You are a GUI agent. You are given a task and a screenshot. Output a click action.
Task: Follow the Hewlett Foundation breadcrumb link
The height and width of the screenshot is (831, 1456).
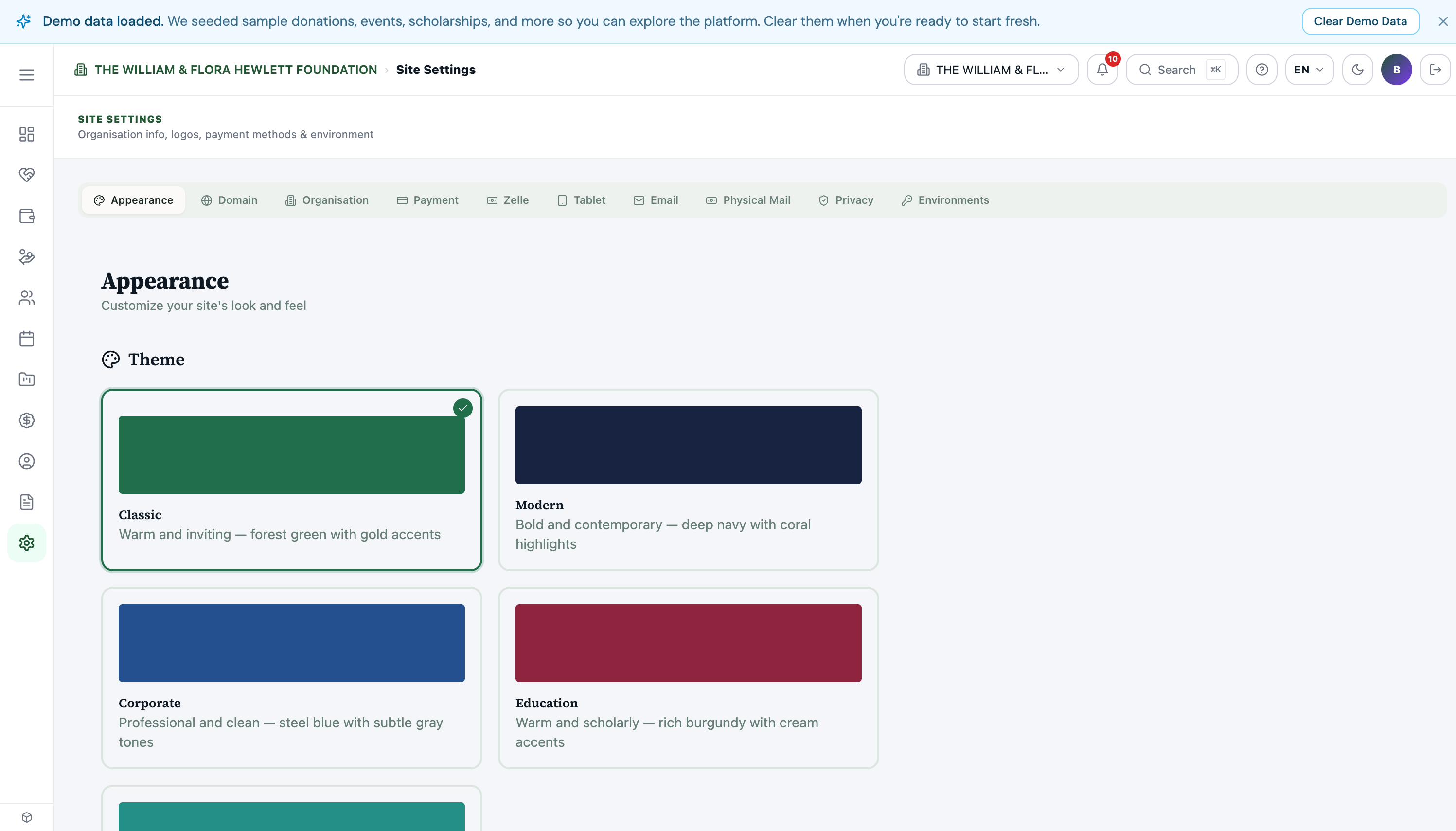click(x=235, y=70)
